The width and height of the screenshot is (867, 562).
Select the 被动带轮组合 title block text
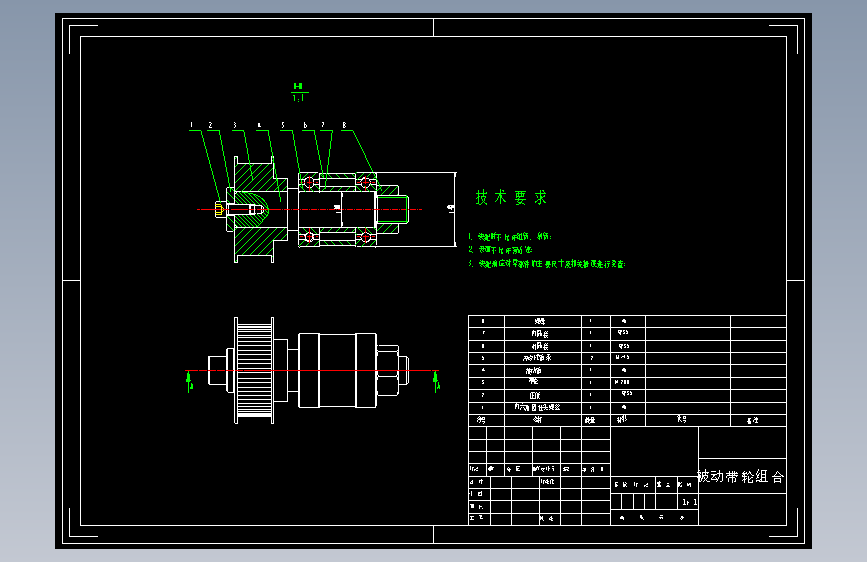pos(740,476)
